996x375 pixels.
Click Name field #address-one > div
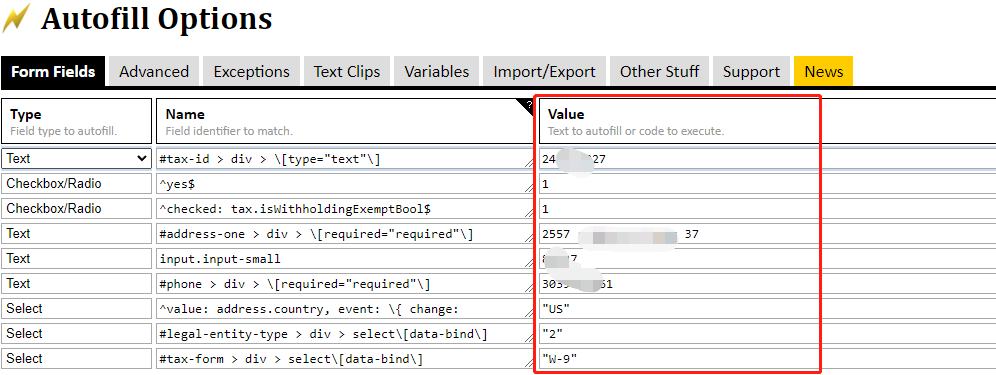(345, 234)
